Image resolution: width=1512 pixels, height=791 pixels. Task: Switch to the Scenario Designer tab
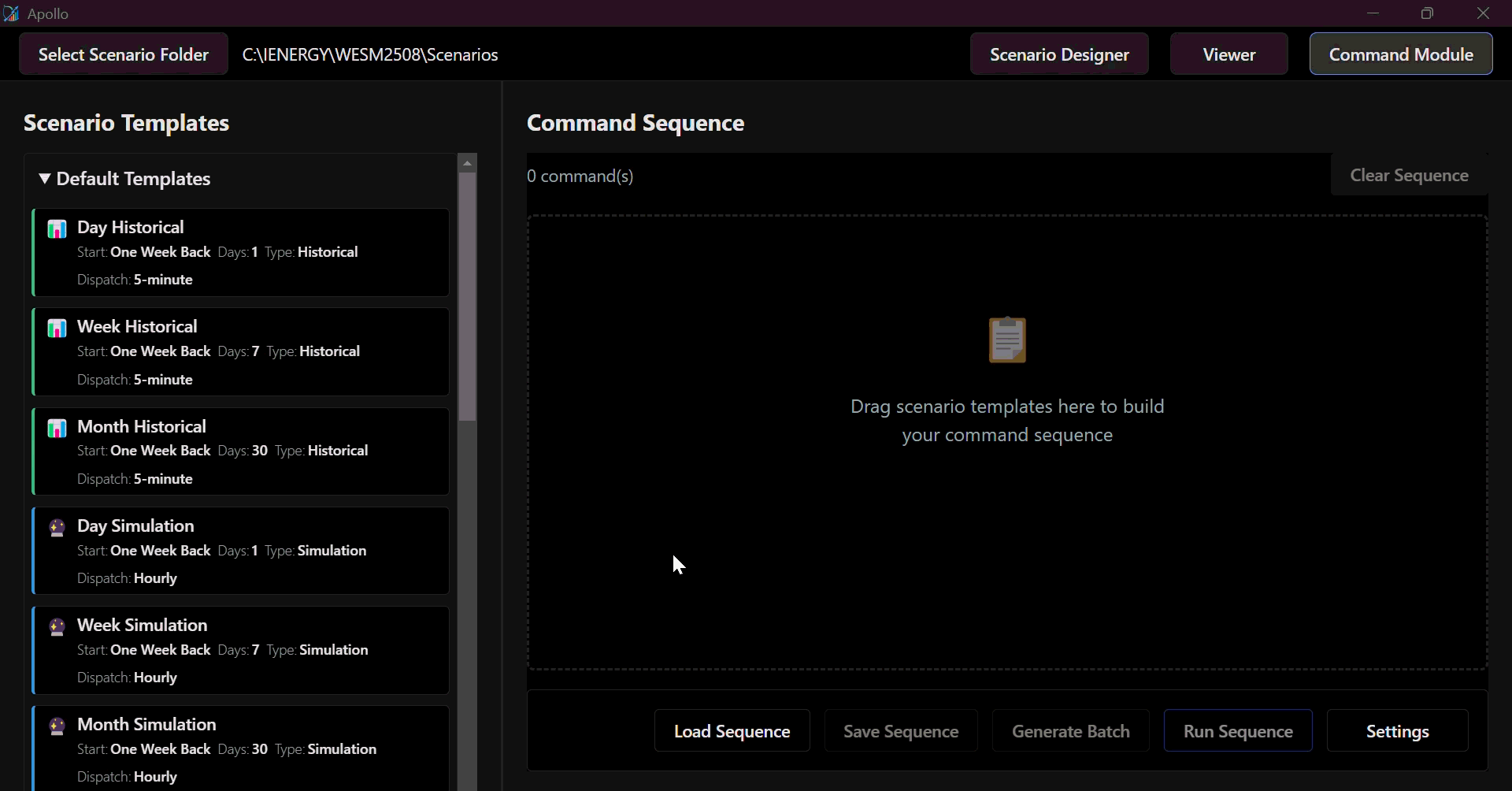(x=1059, y=54)
